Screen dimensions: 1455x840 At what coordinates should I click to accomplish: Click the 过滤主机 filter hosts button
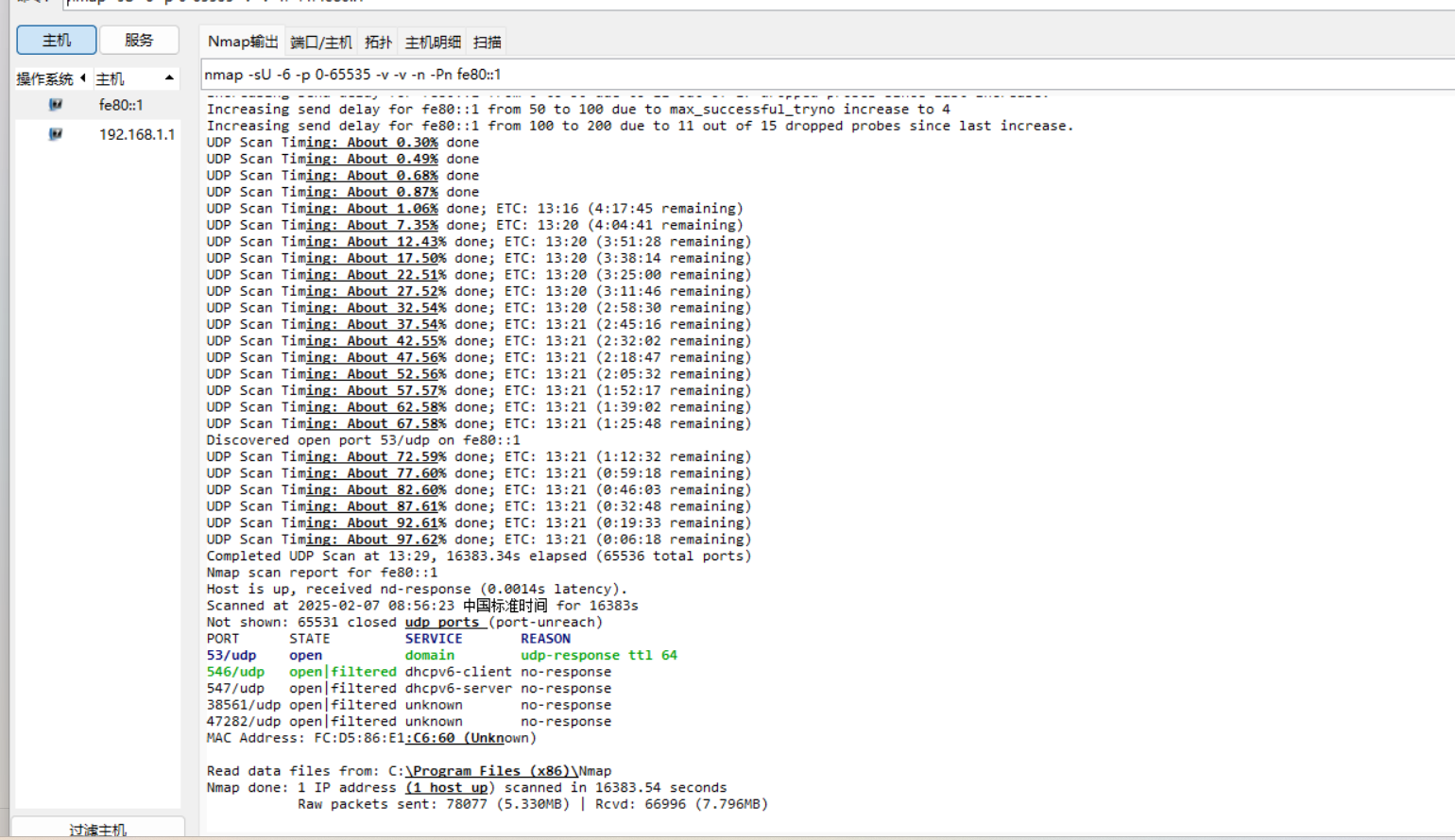pyautogui.click(x=97, y=829)
